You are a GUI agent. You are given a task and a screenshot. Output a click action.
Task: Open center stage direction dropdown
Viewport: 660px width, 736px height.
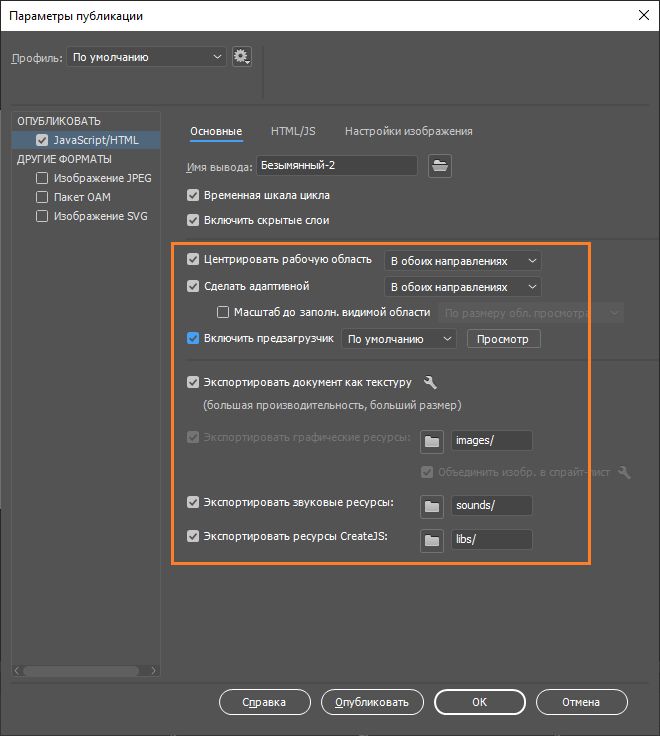(462, 261)
